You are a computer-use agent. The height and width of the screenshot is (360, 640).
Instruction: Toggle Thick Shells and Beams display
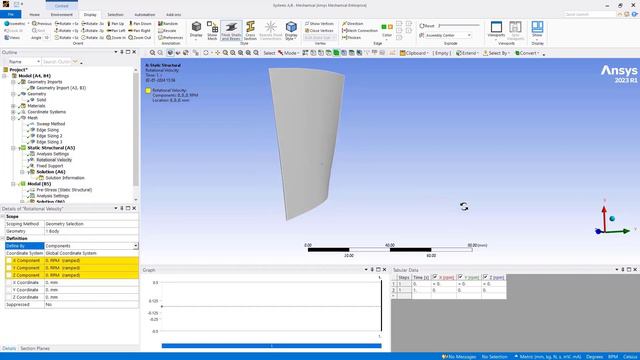pyautogui.click(x=231, y=31)
